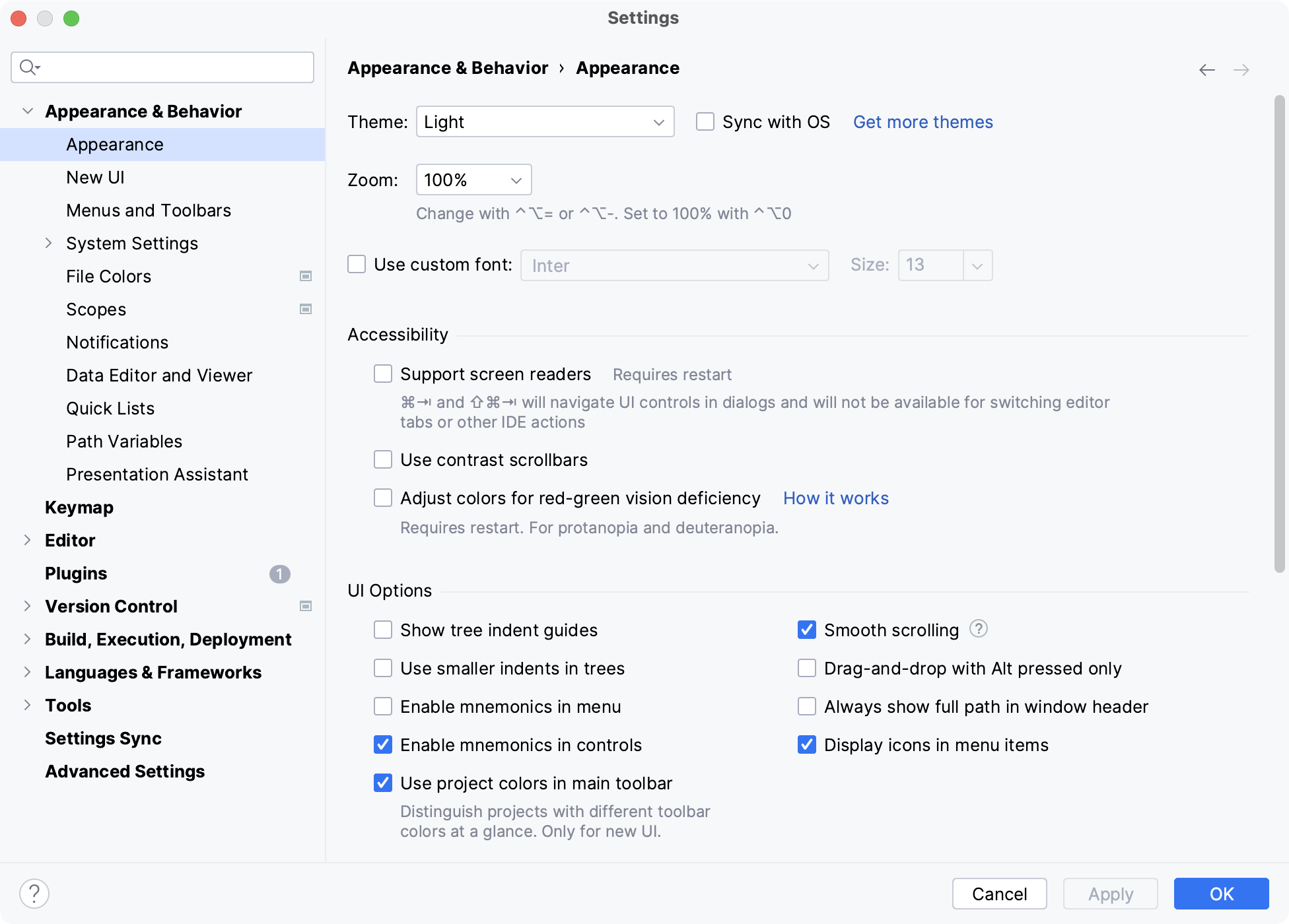Screen dimensions: 1289x924
Task: Click the Plugins notification badge icon
Action: (280, 574)
